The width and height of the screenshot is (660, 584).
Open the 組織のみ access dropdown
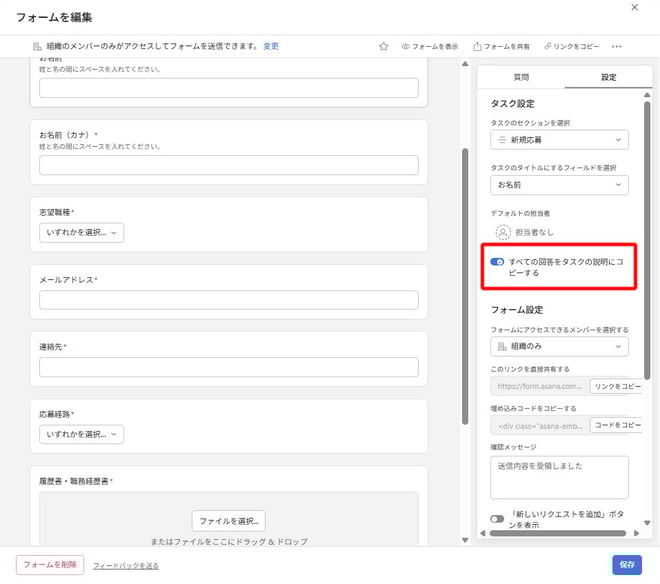(559, 347)
